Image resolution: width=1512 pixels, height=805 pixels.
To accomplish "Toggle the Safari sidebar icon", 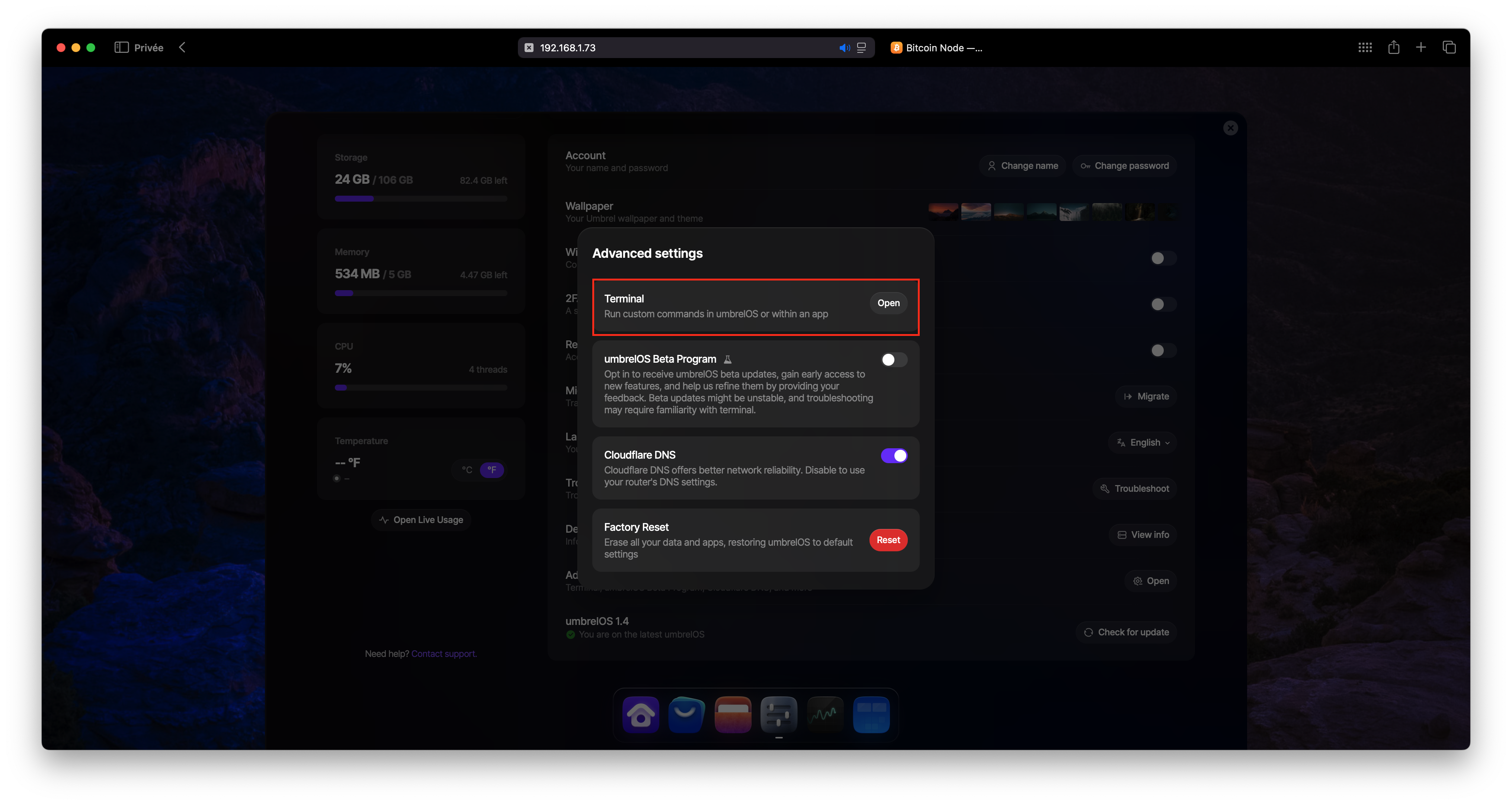I will tap(122, 48).
